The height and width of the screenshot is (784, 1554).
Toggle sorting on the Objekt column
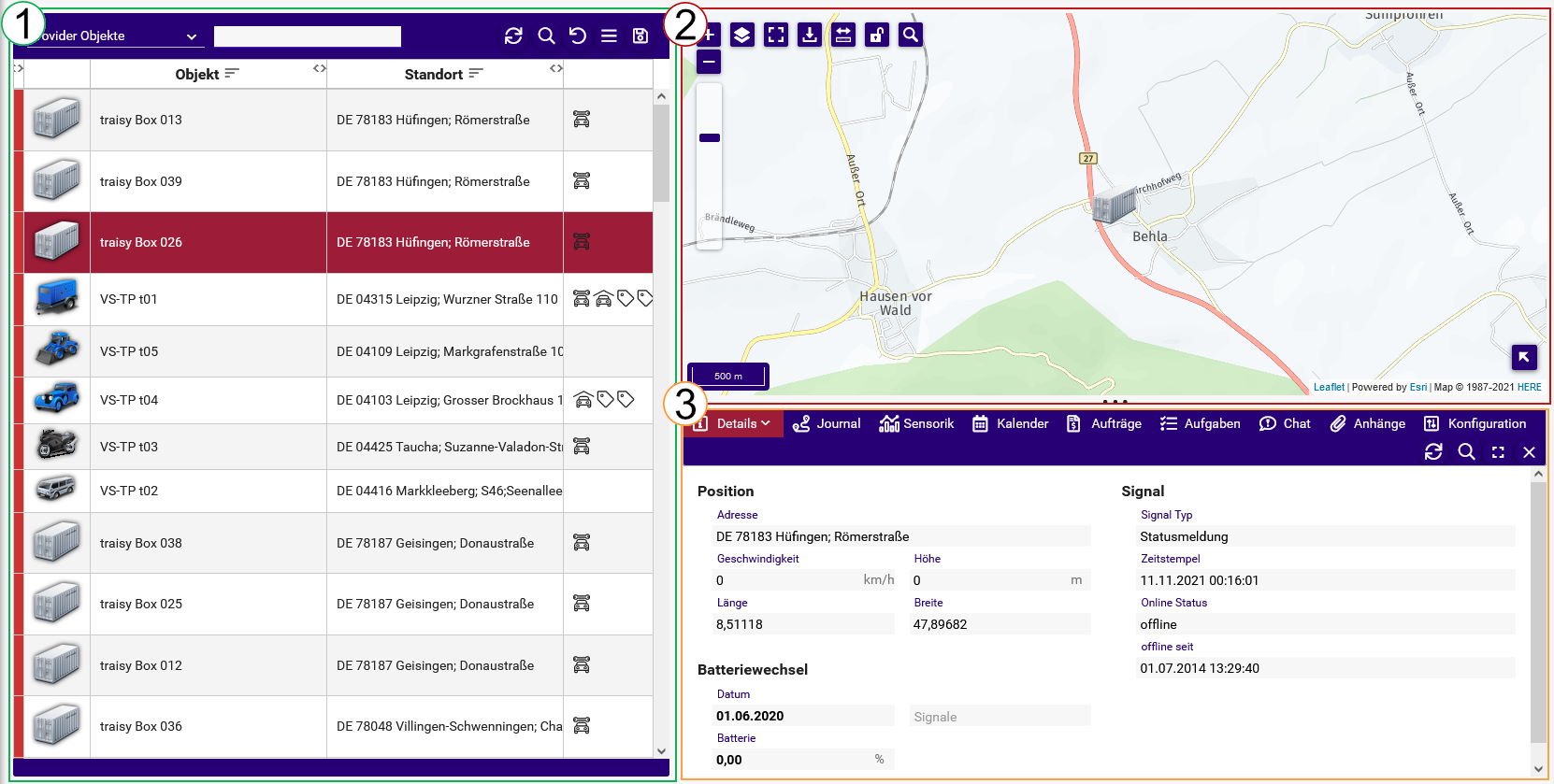pos(232,74)
